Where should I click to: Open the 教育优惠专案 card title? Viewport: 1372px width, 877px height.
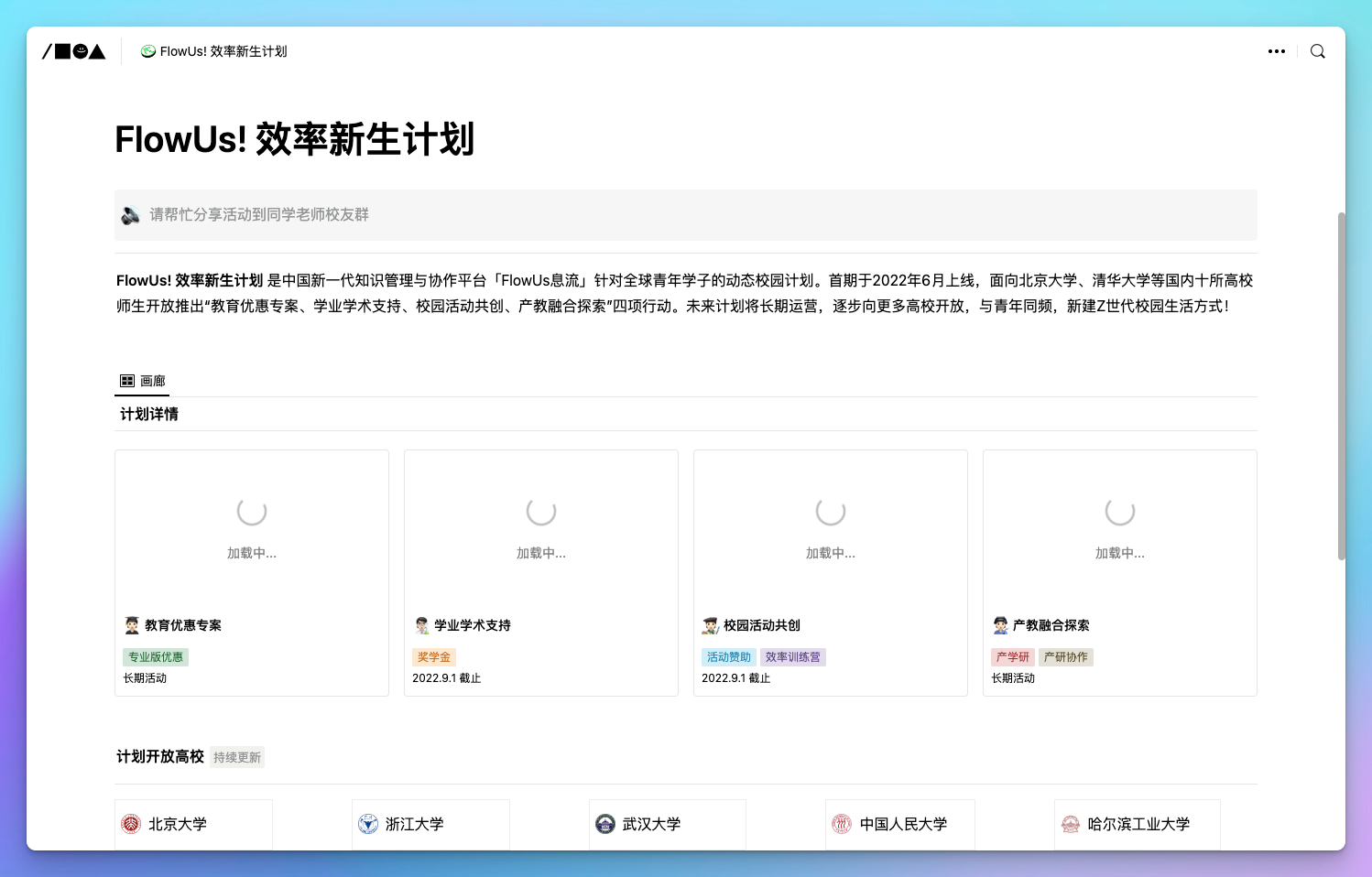(x=183, y=625)
